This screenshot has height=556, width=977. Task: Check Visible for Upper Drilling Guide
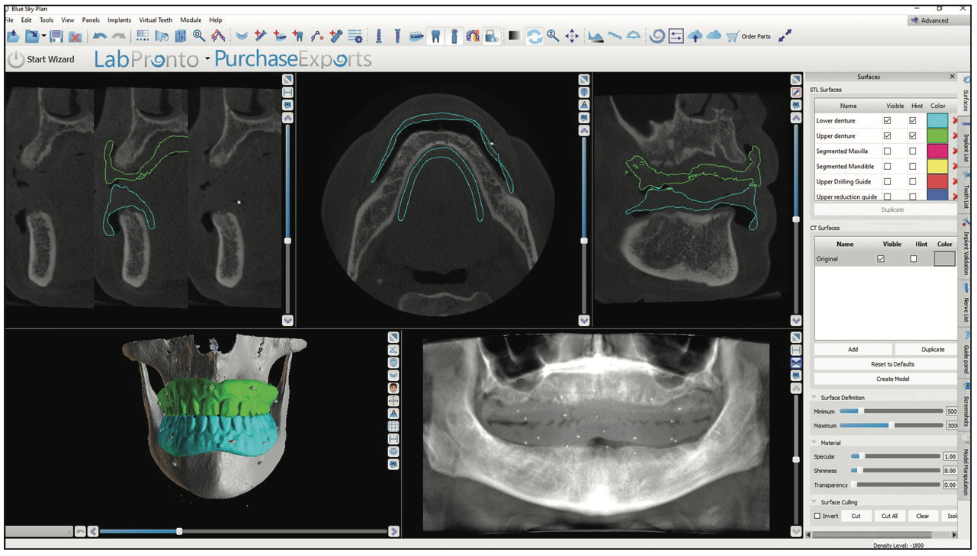point(887,181)
